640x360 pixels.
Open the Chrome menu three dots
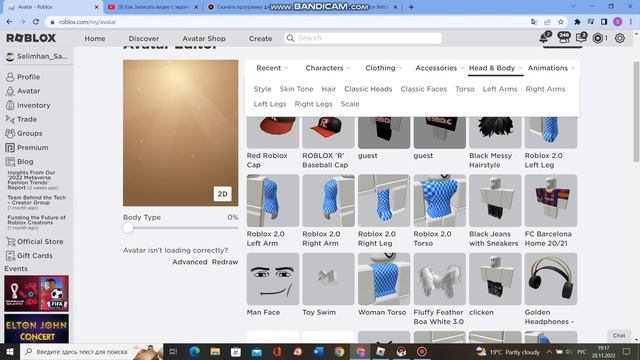pyautogui.click(x=631, y=22)
